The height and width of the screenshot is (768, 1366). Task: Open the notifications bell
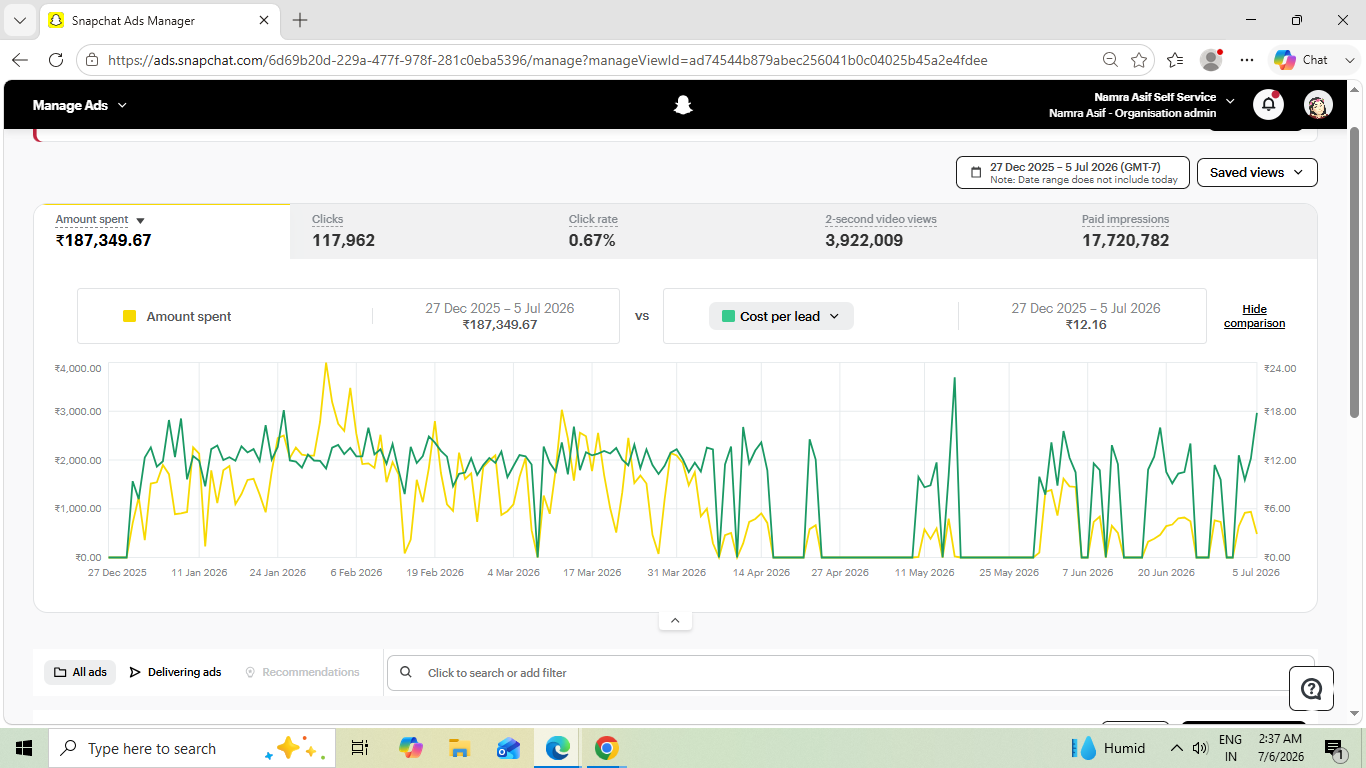[x=1268, y=104]
